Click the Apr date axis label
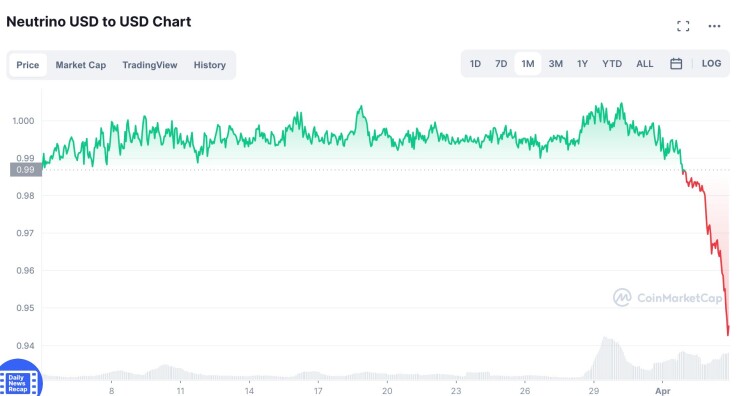This screenshot has height=396, width=741. 663,391
